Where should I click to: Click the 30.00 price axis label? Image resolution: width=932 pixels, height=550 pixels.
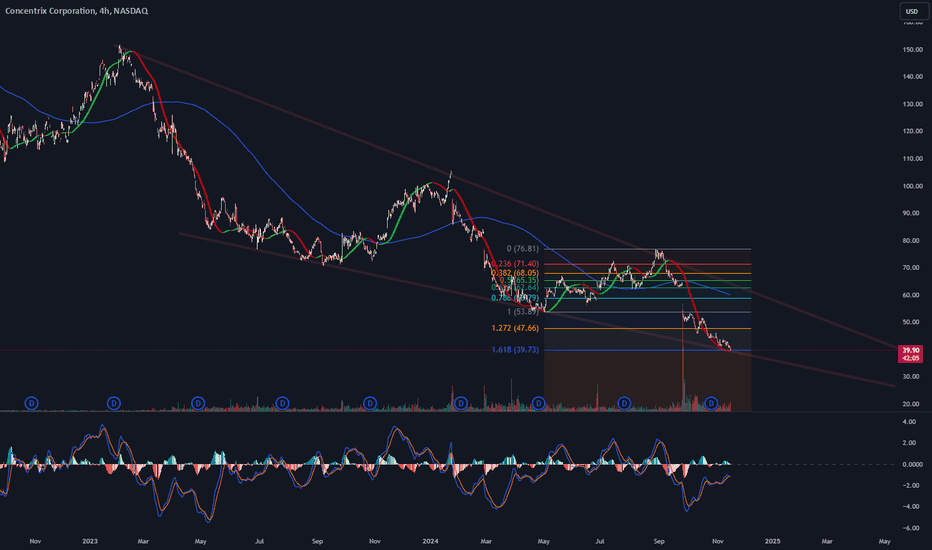pyautogui.click(x=912, y=377)
